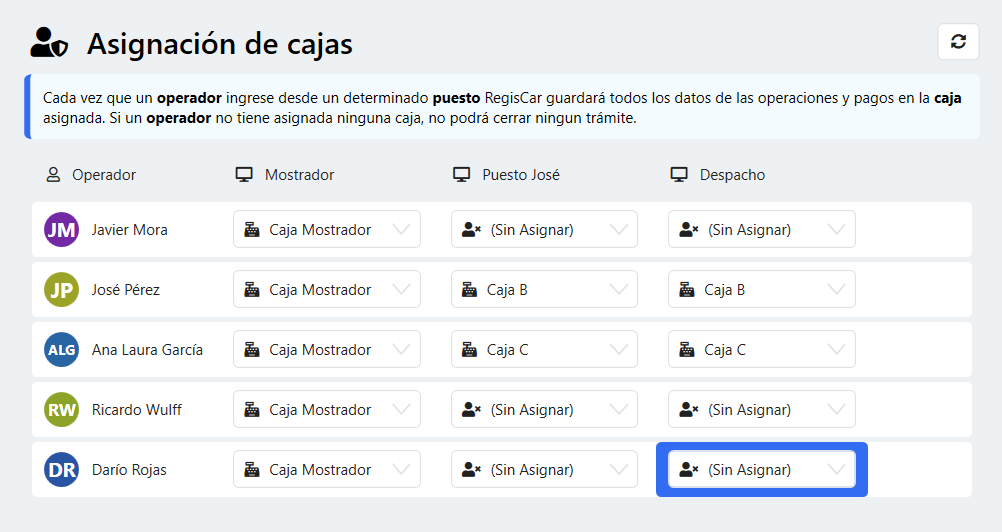The width and height of the screenshot is (1002, 532).
Task: Click cash register icon in Javier Mora's Mostrador box
Action: [252, 230]
